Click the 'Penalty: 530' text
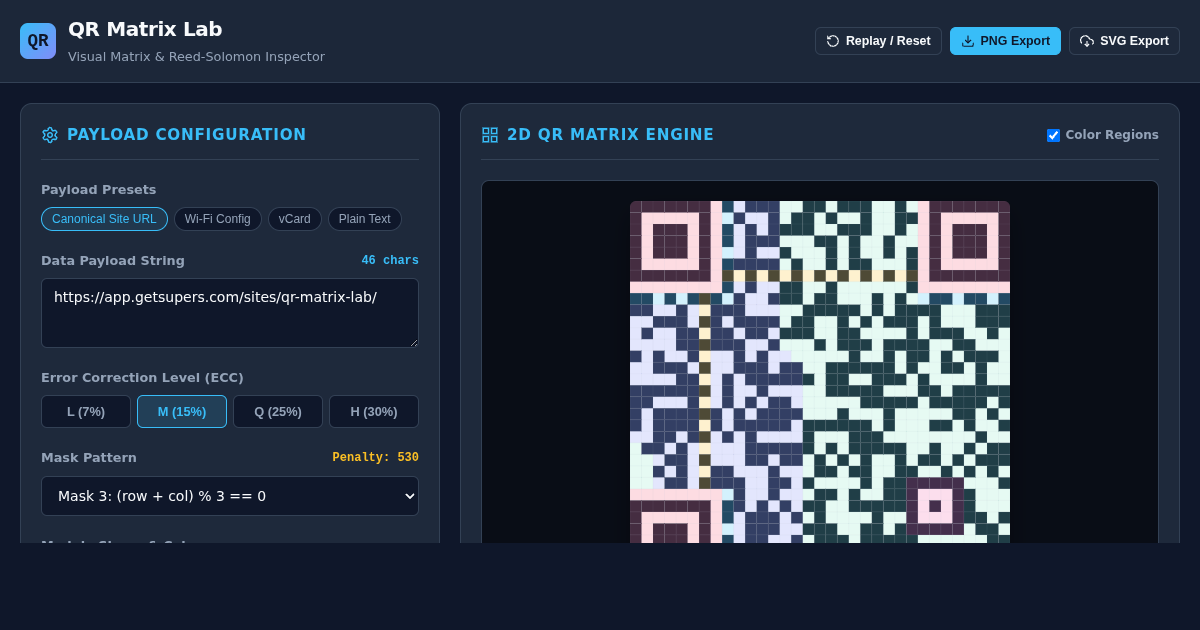This screenshot has height=630, width=1200. click(x=375, y=458)
